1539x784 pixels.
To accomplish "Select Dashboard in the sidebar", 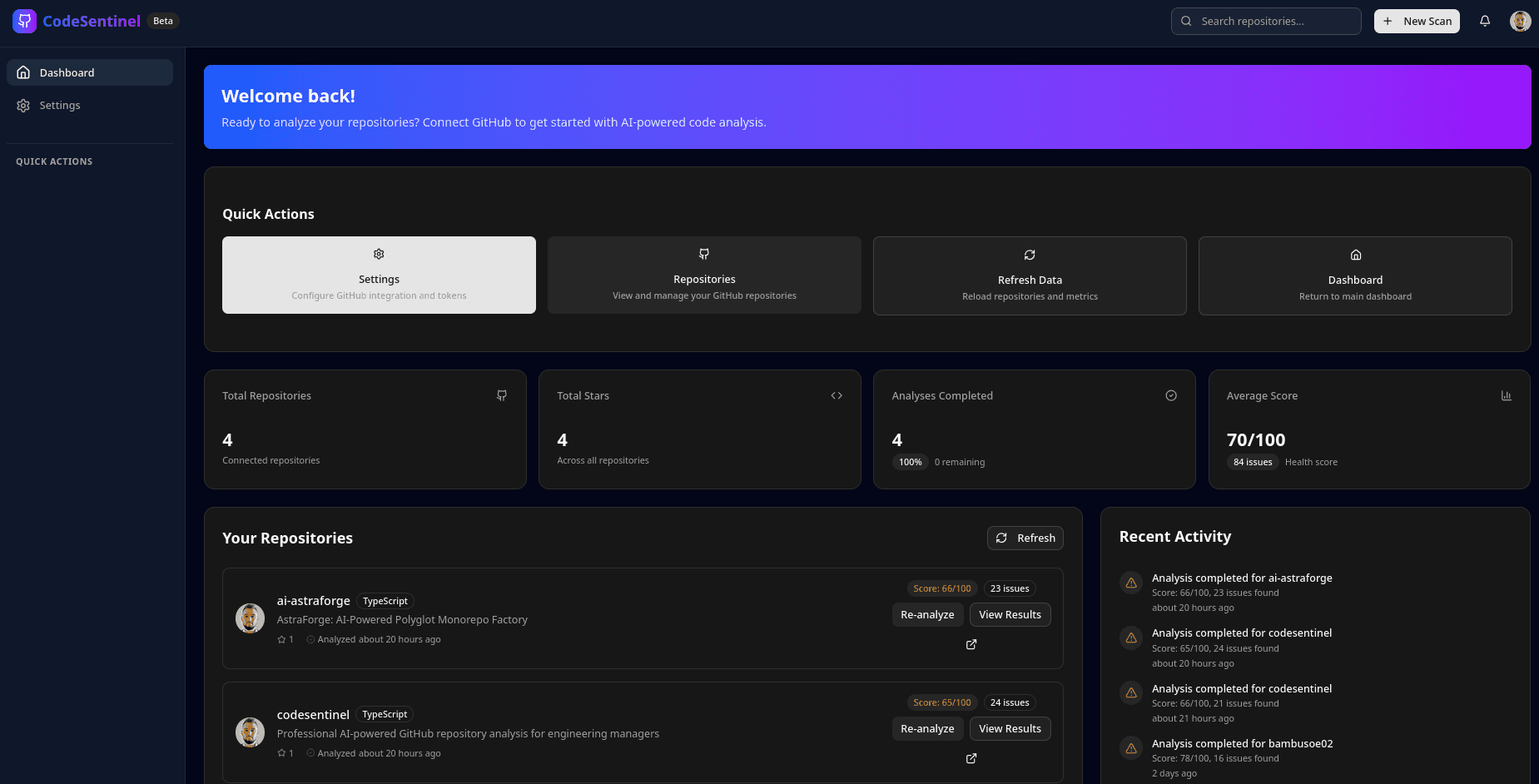I will tap(90, 72).
